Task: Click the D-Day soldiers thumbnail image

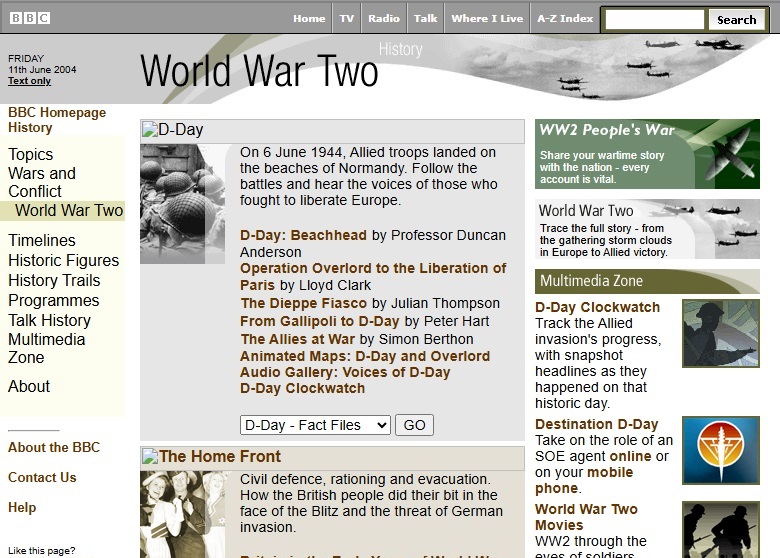Action: click(182, 204)
